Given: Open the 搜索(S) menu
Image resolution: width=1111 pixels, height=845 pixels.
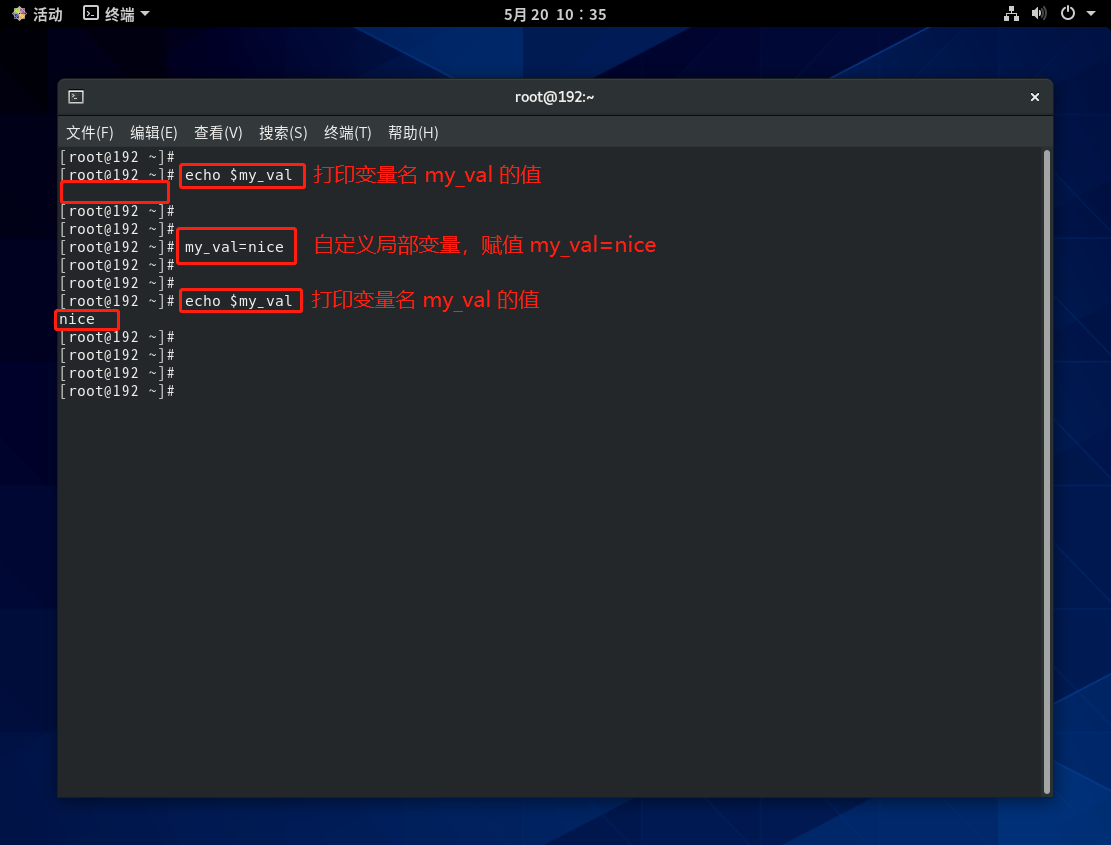Looking at the screenshot, I should [x=283, y=133].
